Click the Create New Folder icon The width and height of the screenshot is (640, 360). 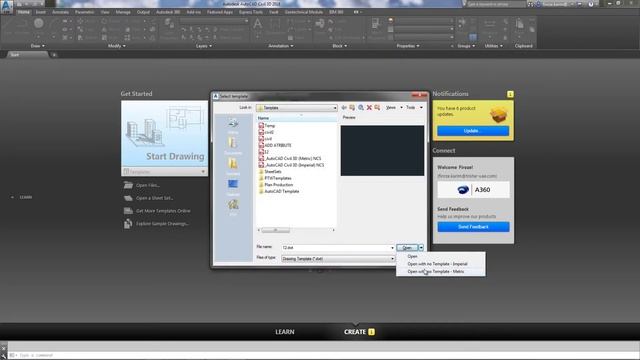pyautogui.click(x=377, y=107)
